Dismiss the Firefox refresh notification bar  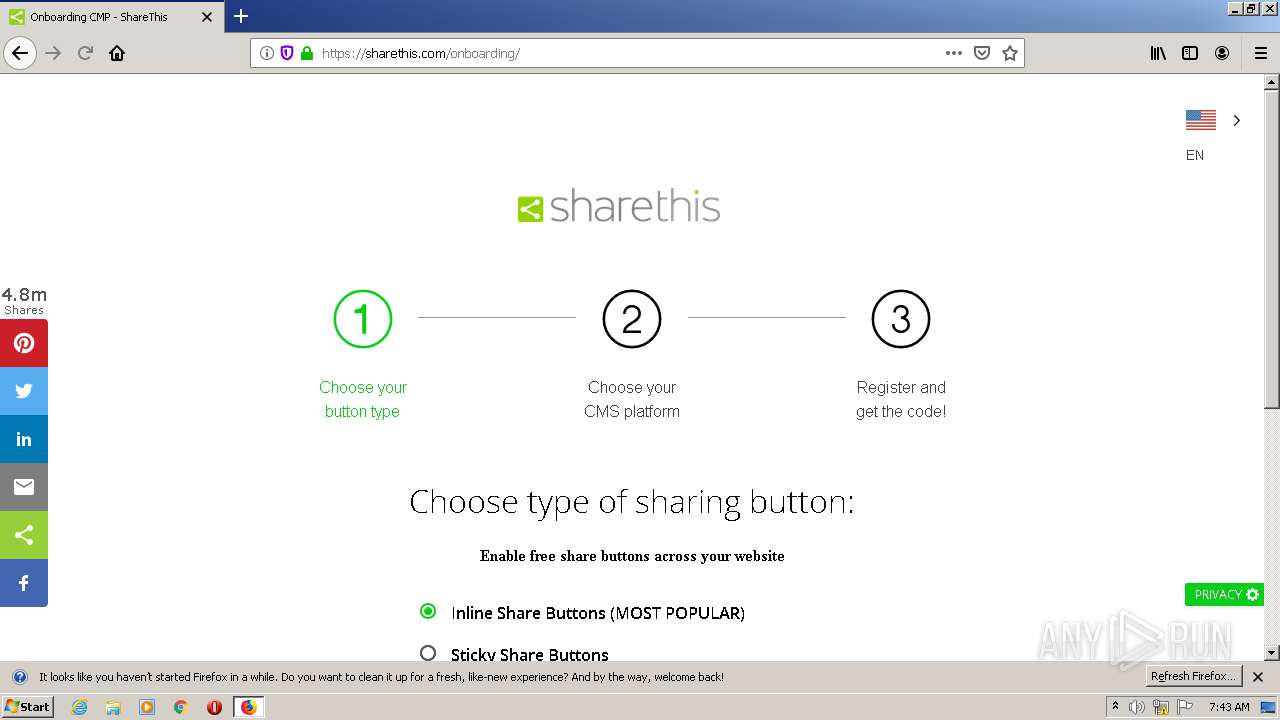pyautogui.click(x=1258, y=677)
